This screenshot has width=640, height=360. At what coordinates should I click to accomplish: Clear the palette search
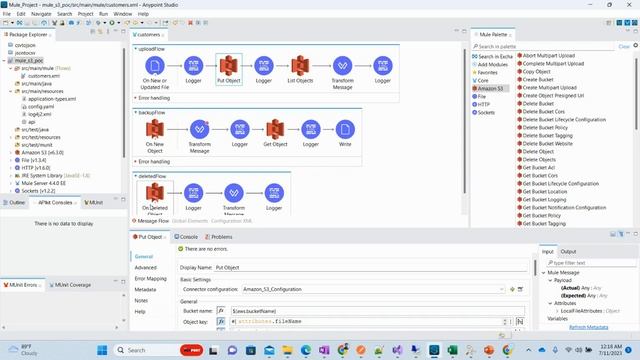[624, 47]
